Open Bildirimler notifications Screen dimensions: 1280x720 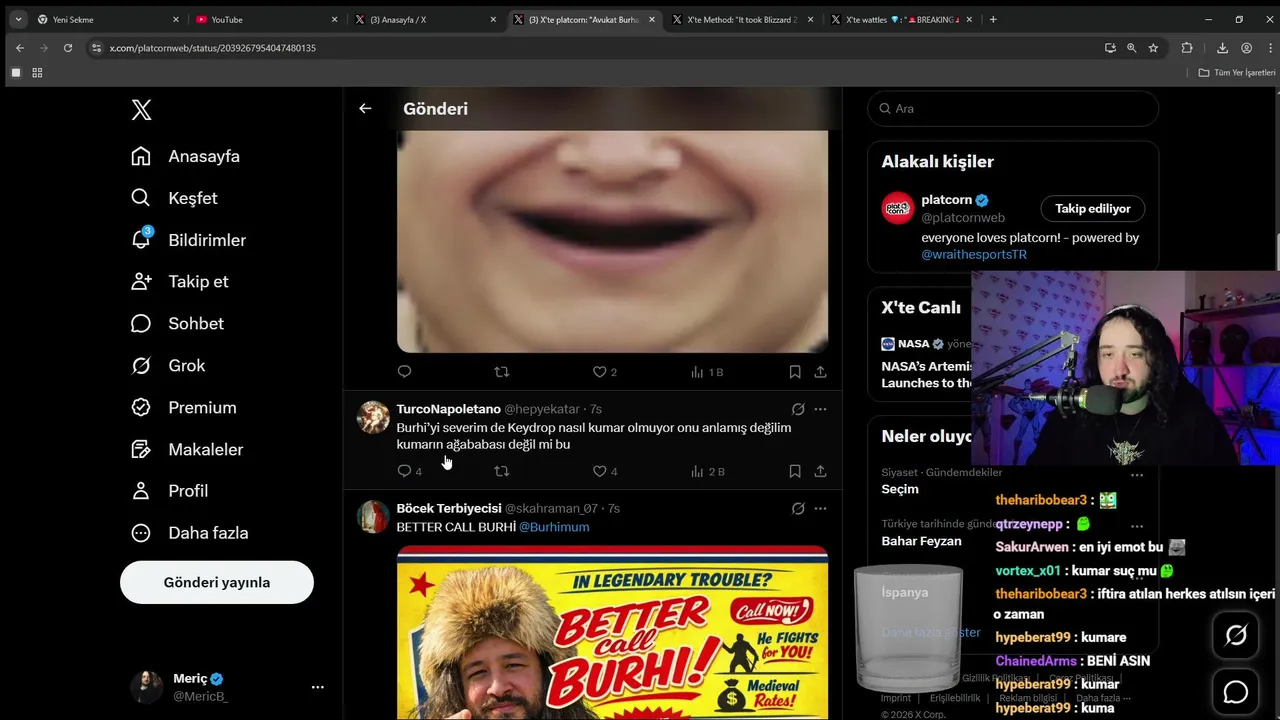[189, 240]
